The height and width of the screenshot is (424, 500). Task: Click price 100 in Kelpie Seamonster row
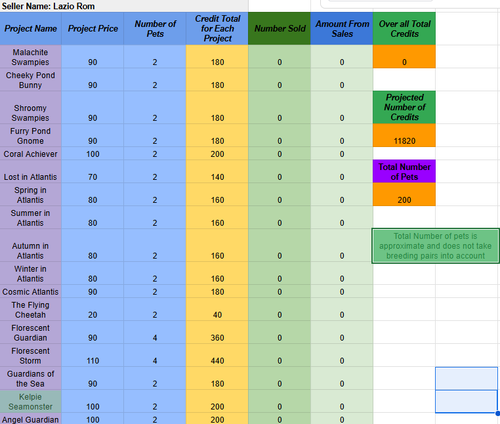coord(93,401)
